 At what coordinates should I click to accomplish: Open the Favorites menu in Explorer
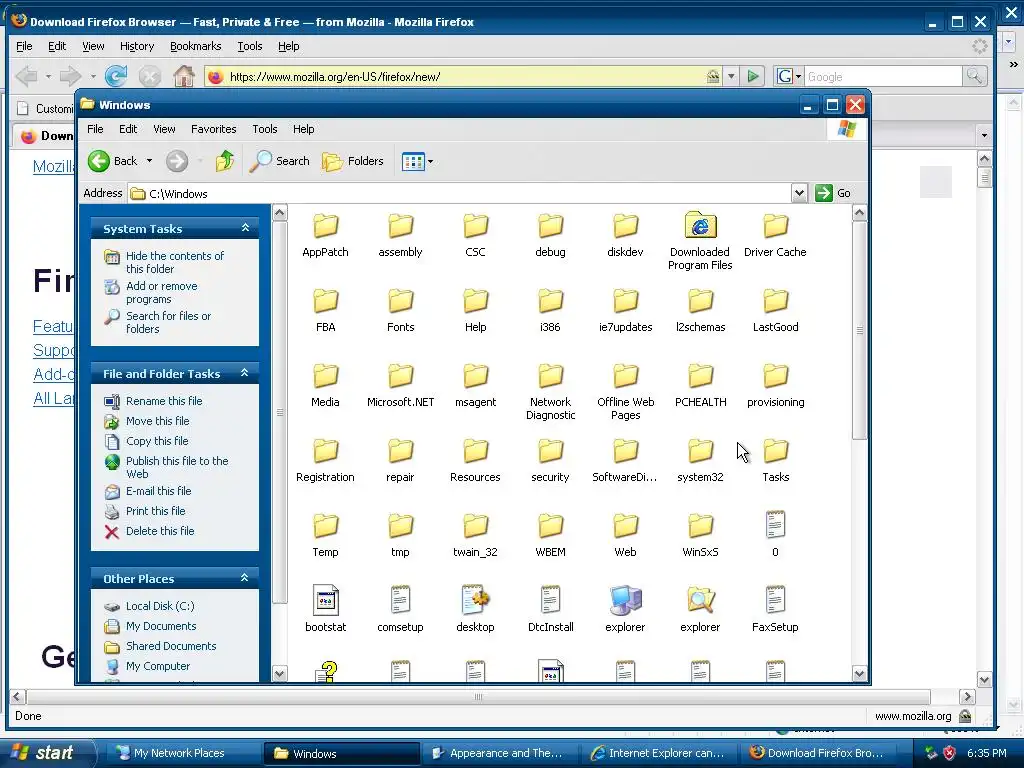214,129
